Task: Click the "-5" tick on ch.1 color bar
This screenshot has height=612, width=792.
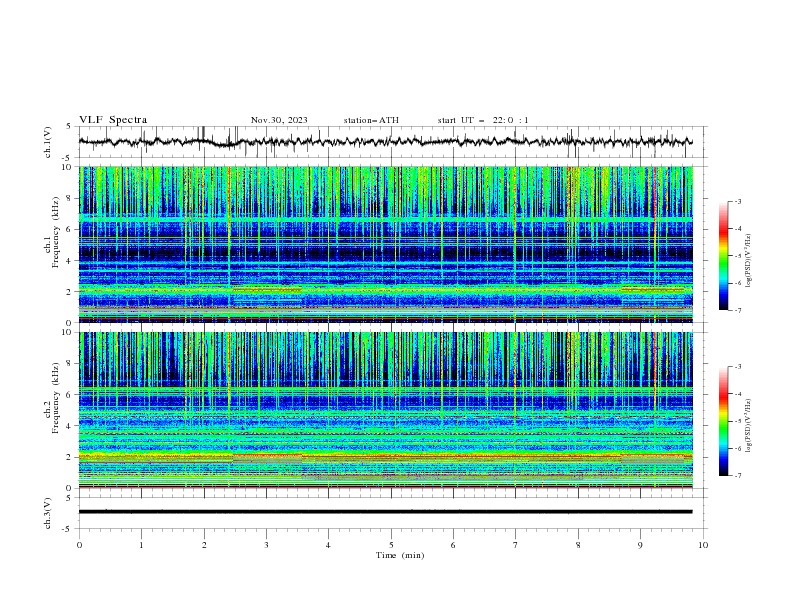Action: pos(738,256)
